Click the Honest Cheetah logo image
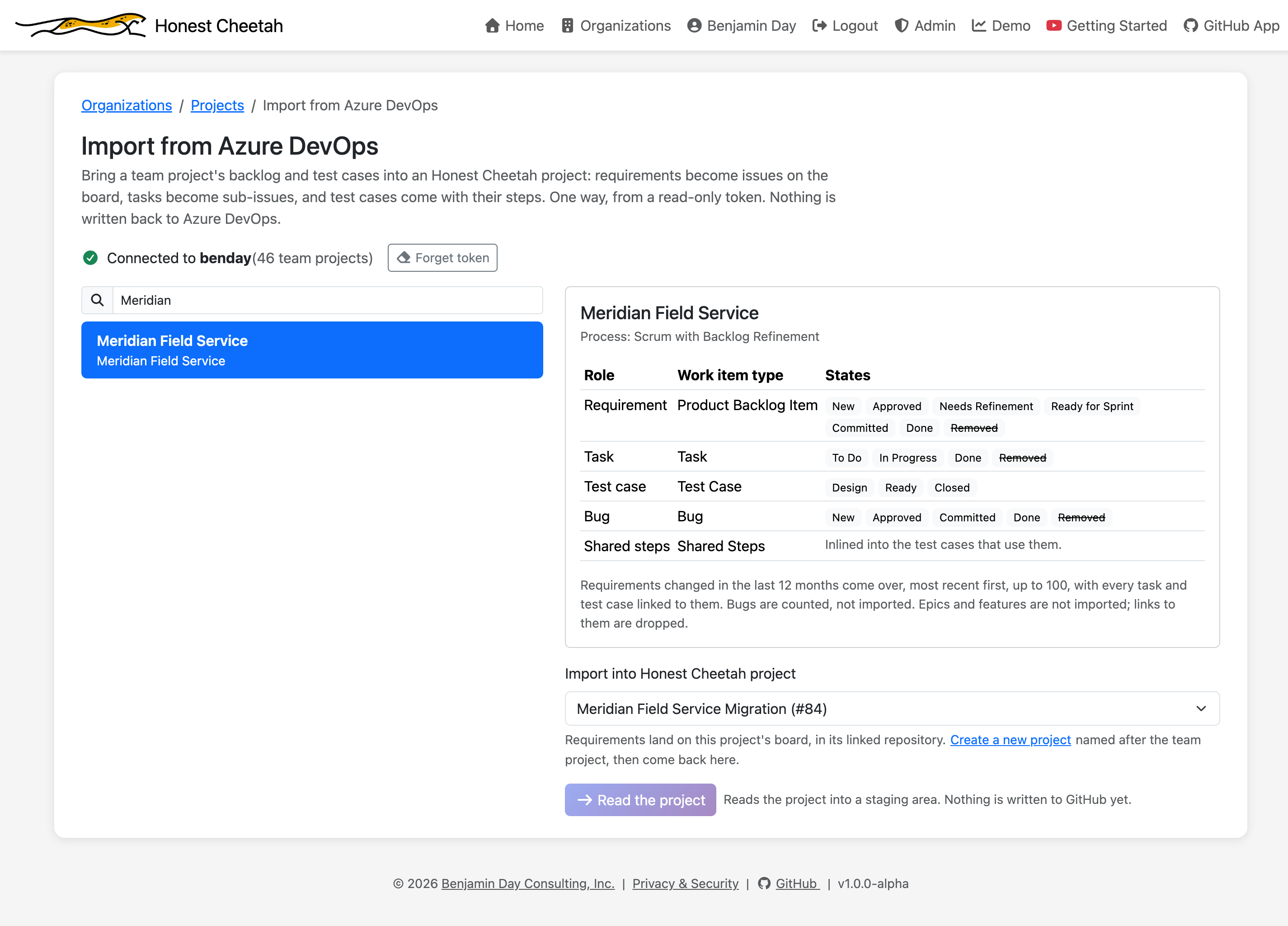Image resolution: width=1288 pixels, height=926 pixels. point(80,26)
